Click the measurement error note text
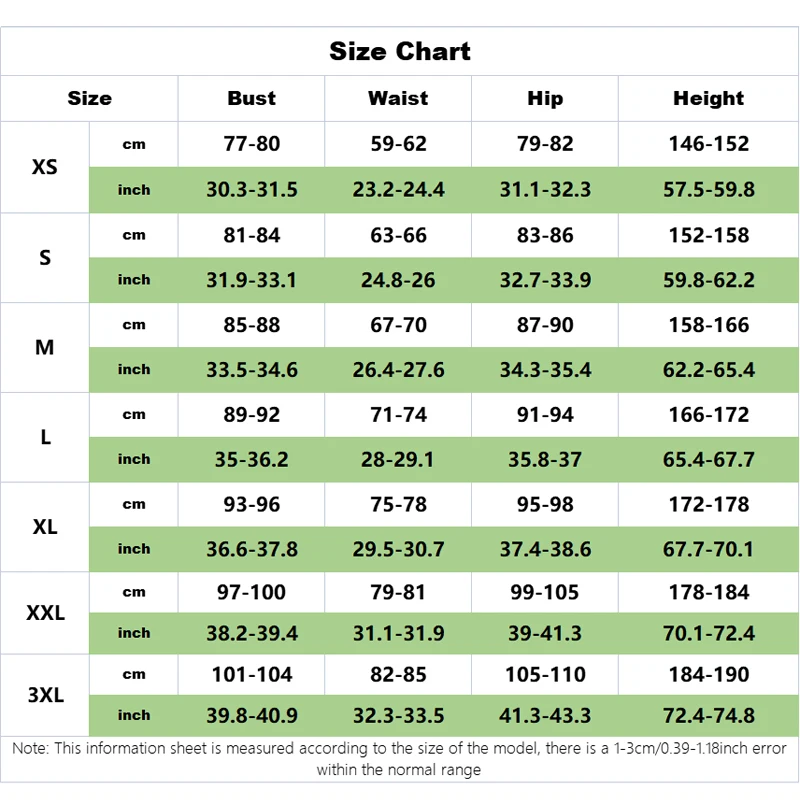 click(x=400, y=759)
